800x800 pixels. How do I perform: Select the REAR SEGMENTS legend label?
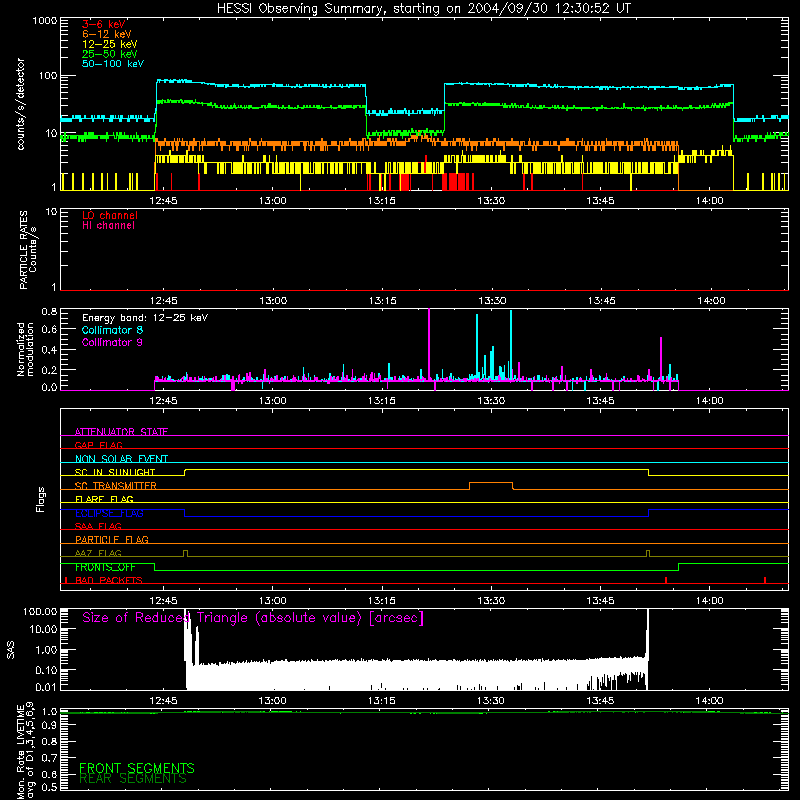(133, 779)
